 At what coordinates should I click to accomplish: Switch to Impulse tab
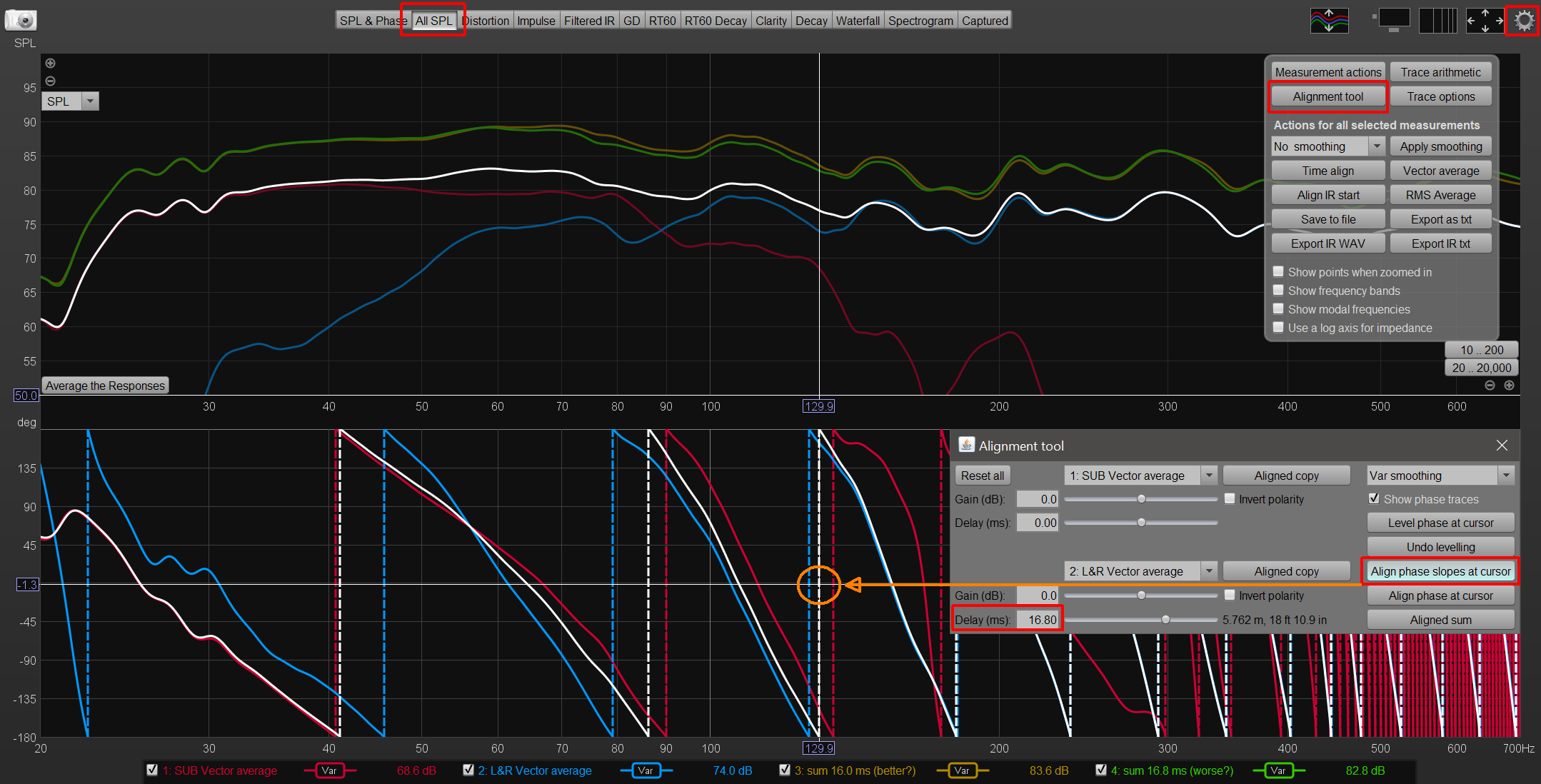click(536, 21)
